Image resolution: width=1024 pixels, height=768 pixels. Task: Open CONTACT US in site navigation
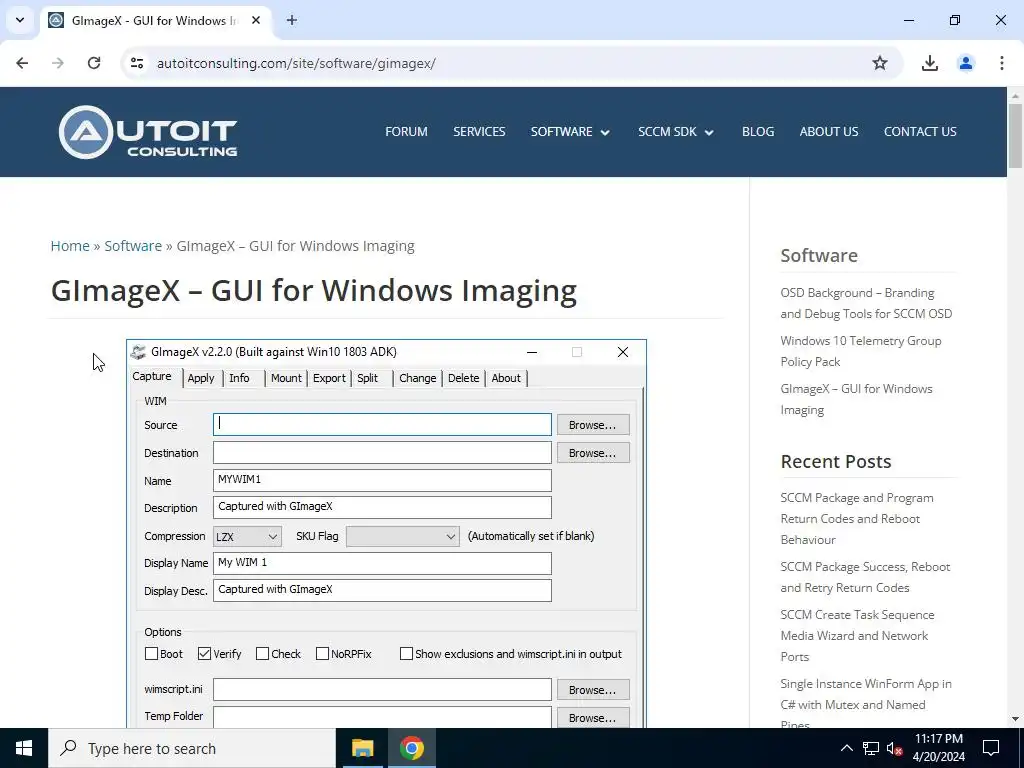point(920,131)
